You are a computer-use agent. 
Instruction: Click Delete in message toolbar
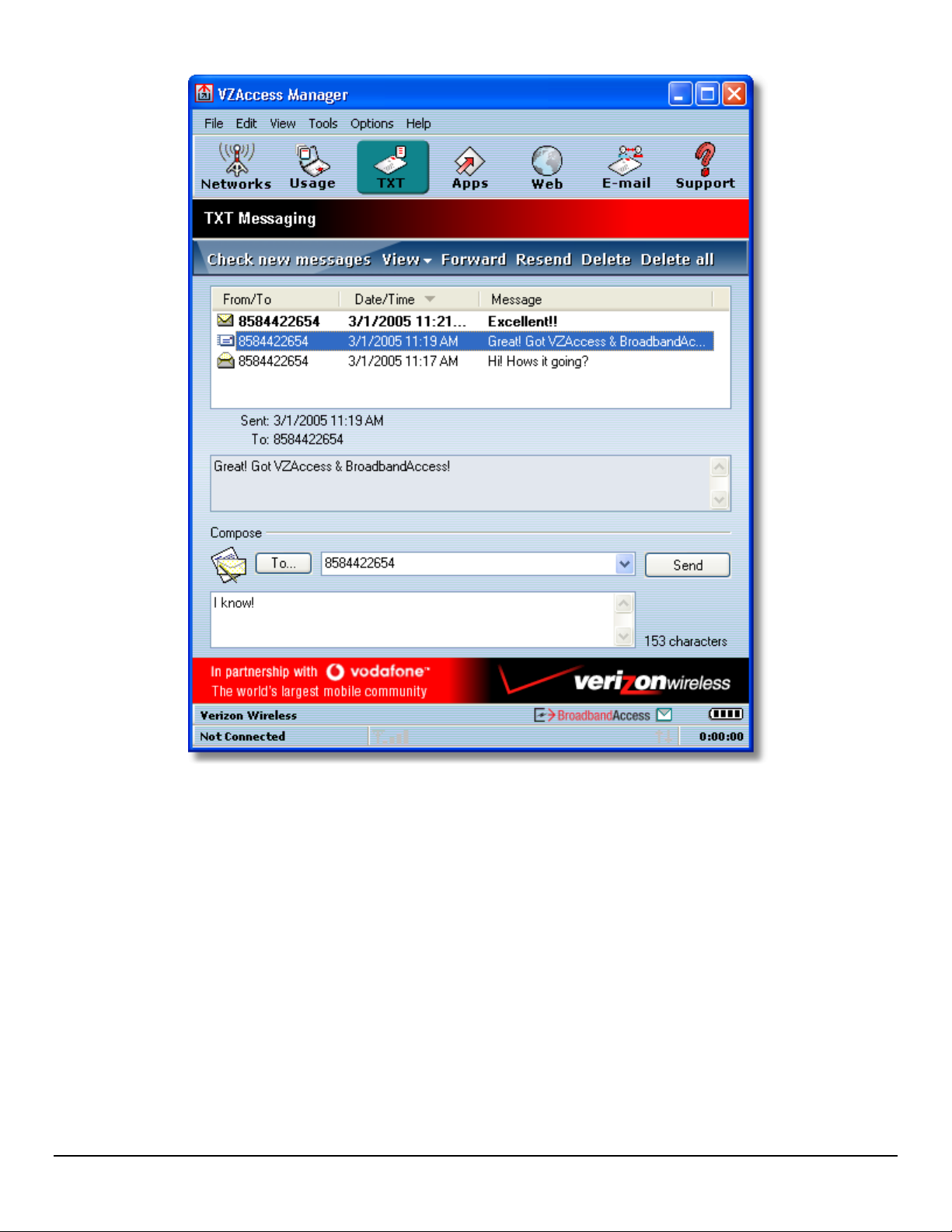[606, 260]
